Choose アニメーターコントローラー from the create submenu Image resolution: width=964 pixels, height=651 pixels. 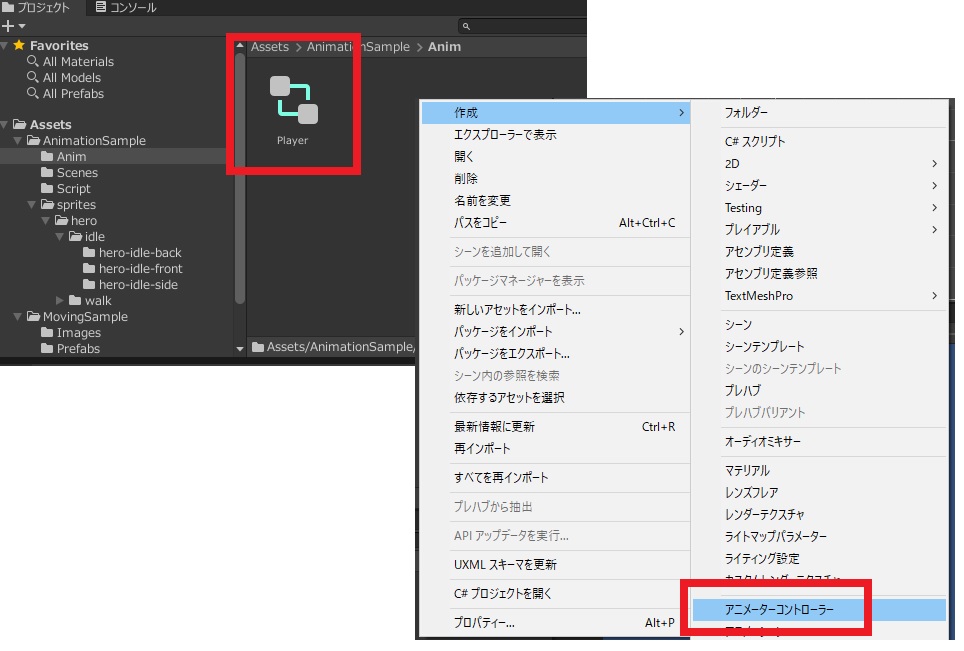[779, 608]
